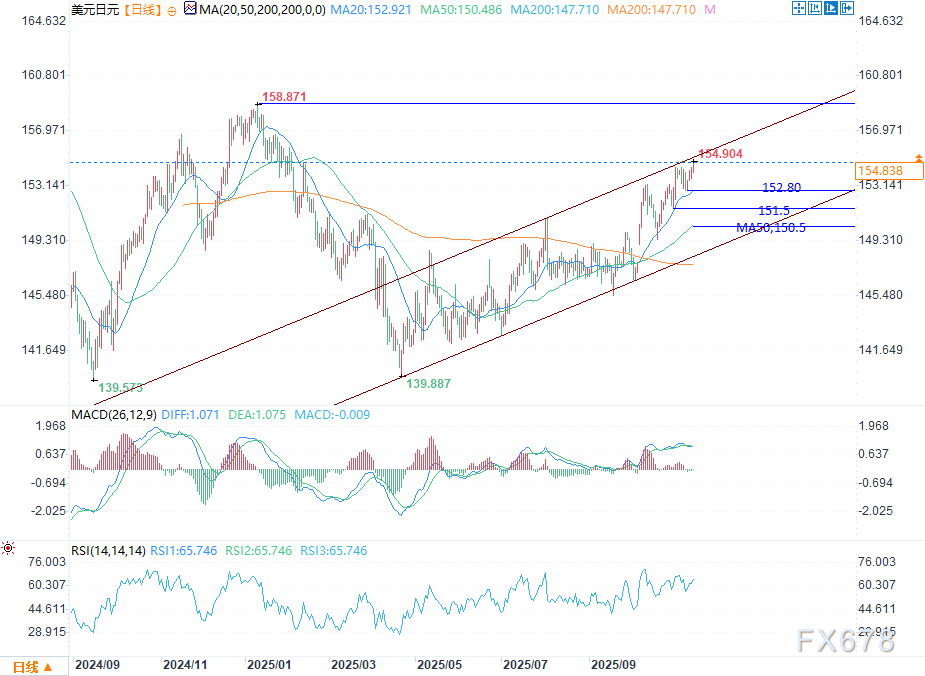925x676 pixels.
Task: Open the MA indicator chart icon
Action: 189,9
